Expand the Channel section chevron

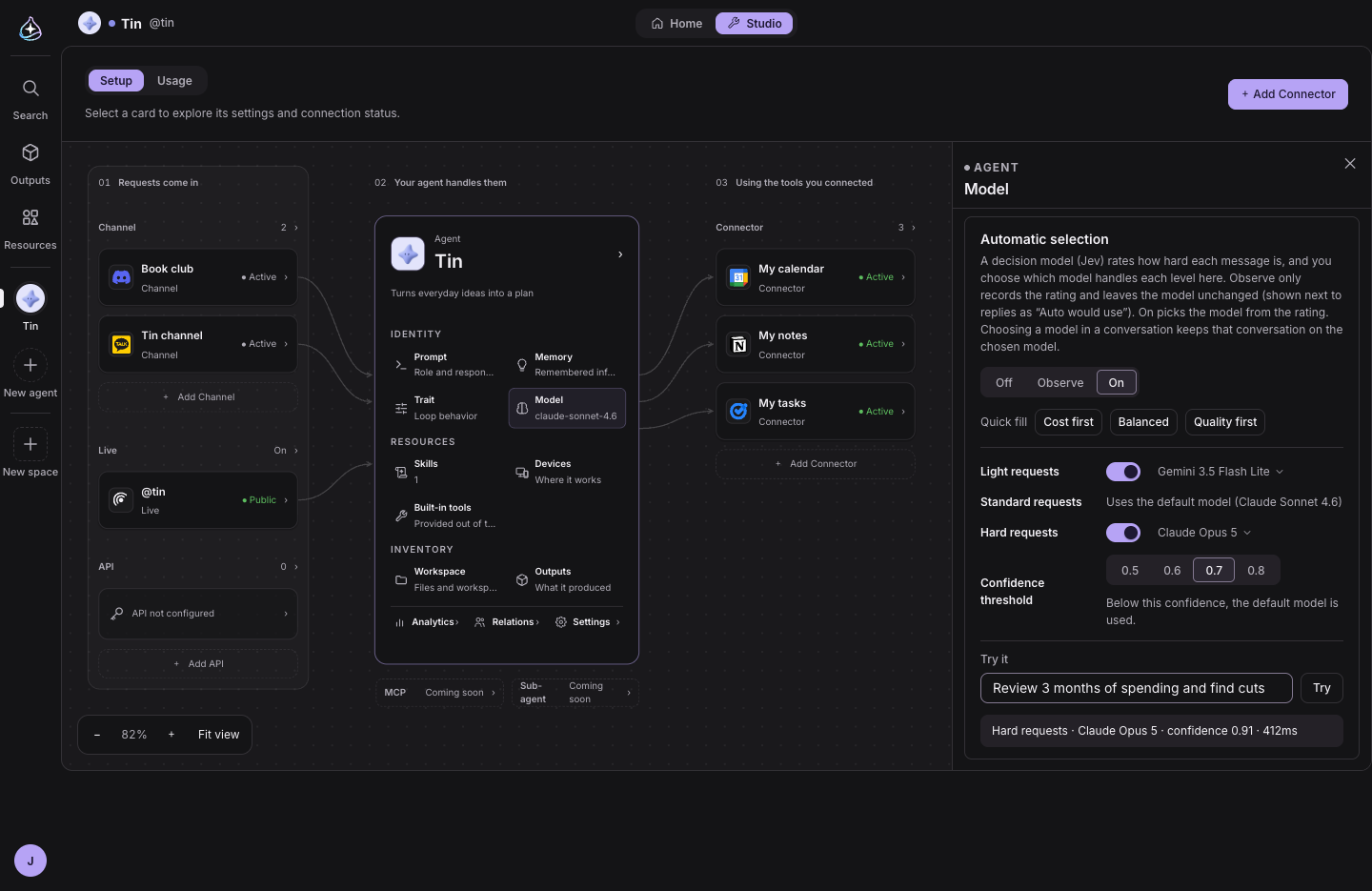tap(296, 228)
